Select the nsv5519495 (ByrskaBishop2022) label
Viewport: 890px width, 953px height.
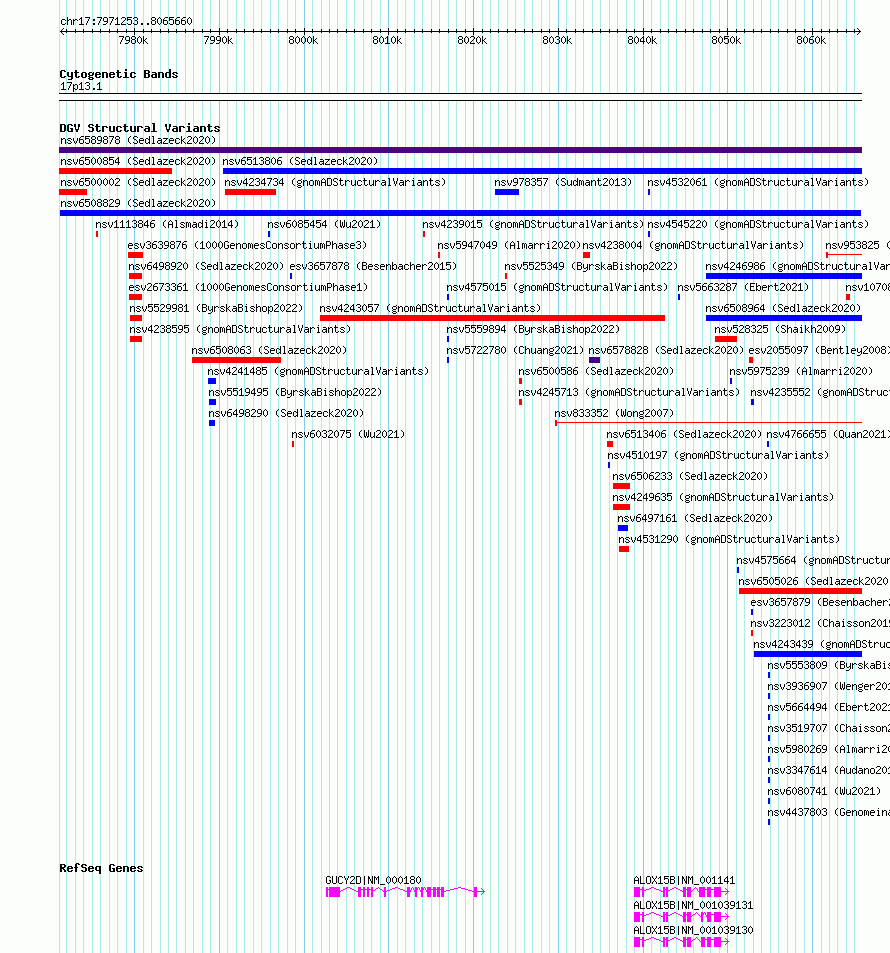295,392
